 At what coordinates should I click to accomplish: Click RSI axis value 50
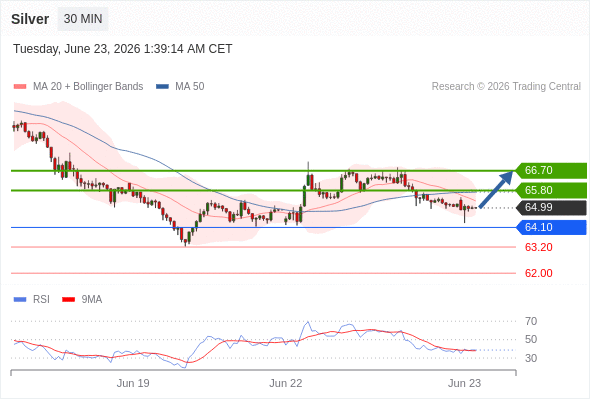pos(531,339)
